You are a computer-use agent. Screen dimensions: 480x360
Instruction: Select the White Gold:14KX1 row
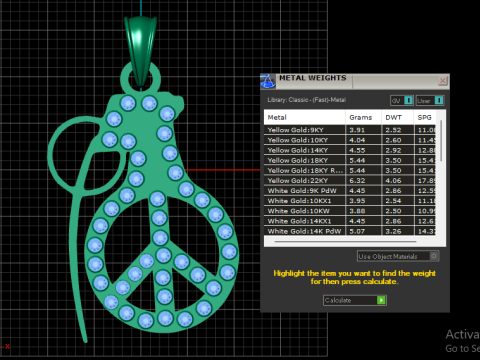coord(350,221)
